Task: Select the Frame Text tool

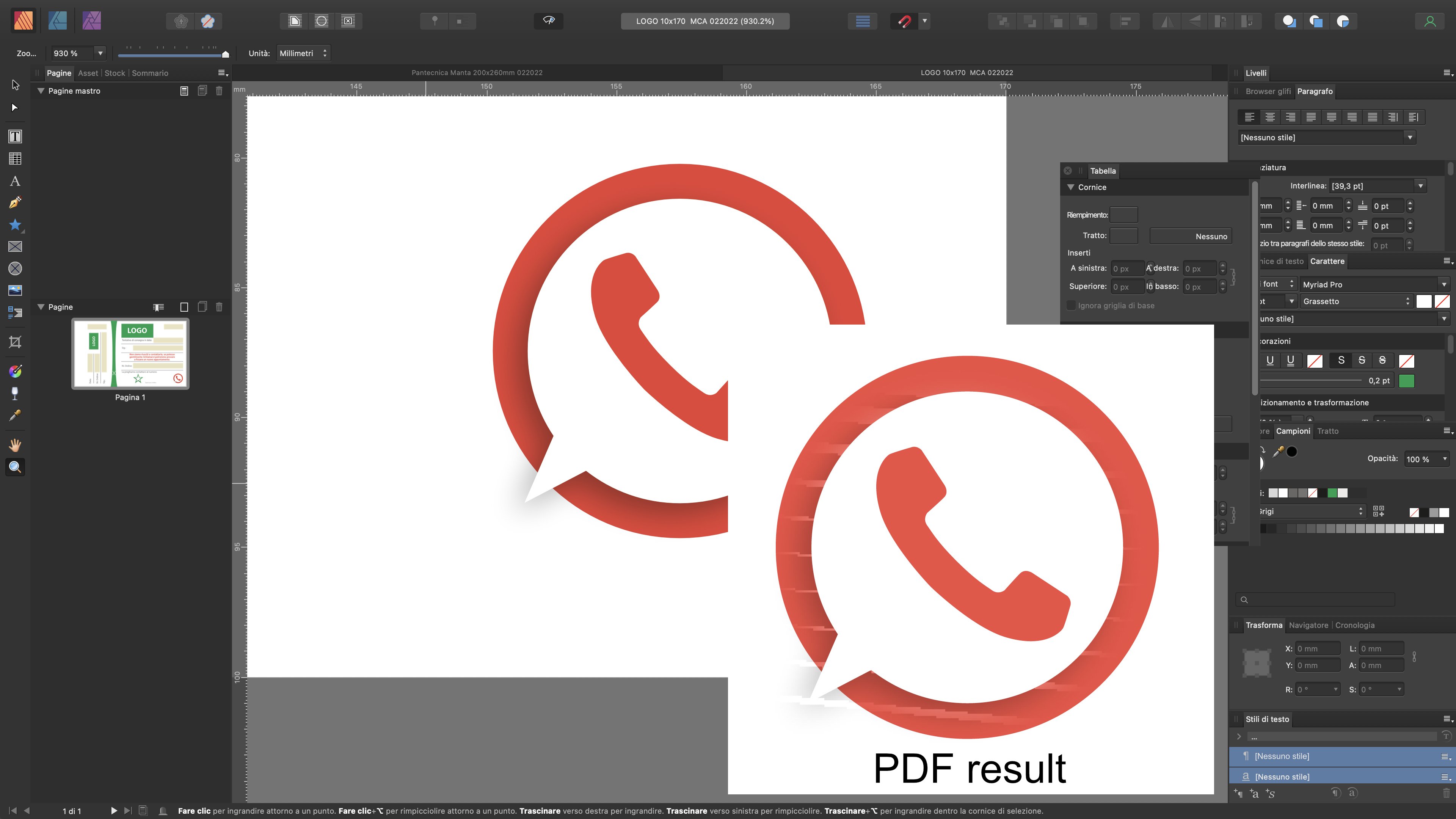Action: click(15, 136)
